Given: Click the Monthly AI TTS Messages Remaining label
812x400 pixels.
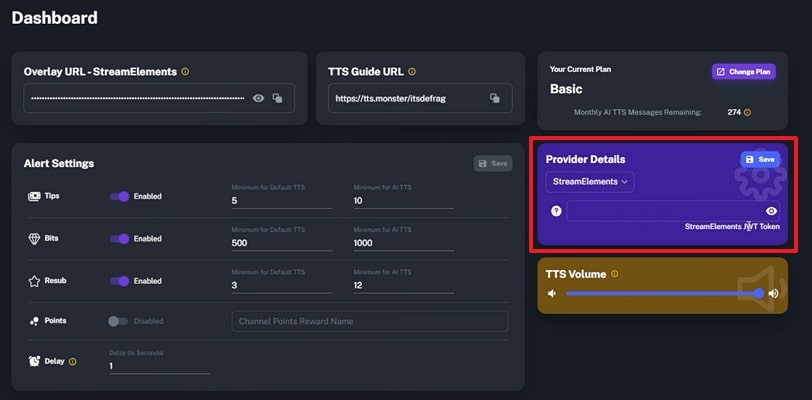Looking at the screenshot, I should click(638, 112).
